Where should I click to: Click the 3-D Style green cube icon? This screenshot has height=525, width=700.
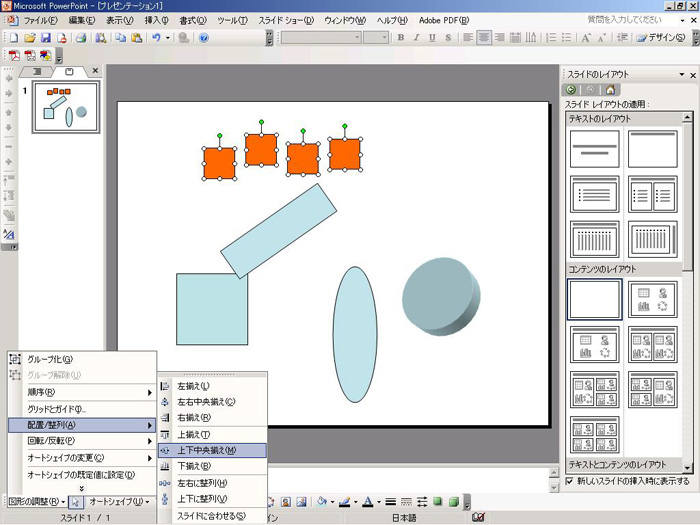click(454, 502)
